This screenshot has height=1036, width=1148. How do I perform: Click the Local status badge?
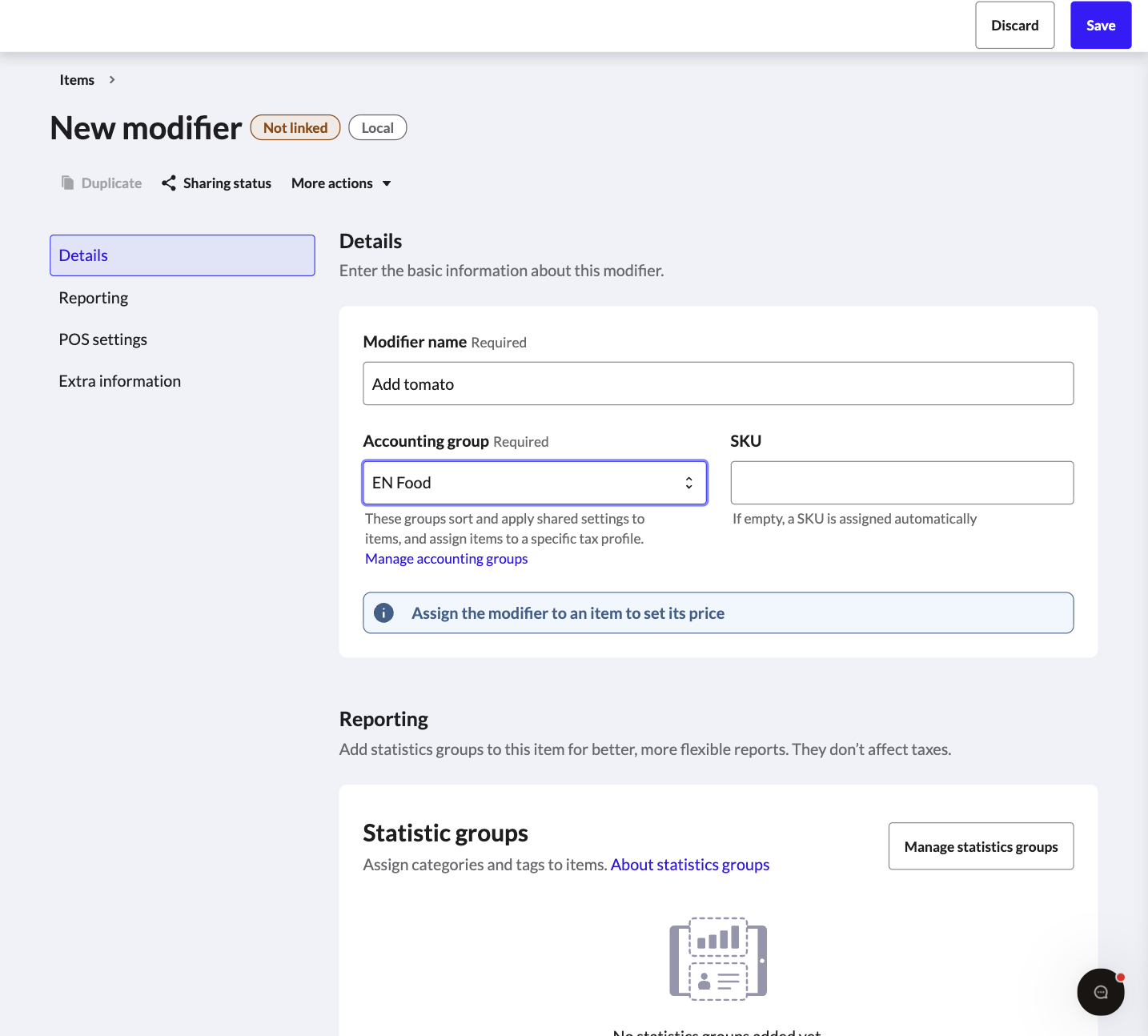pos(378,128)
